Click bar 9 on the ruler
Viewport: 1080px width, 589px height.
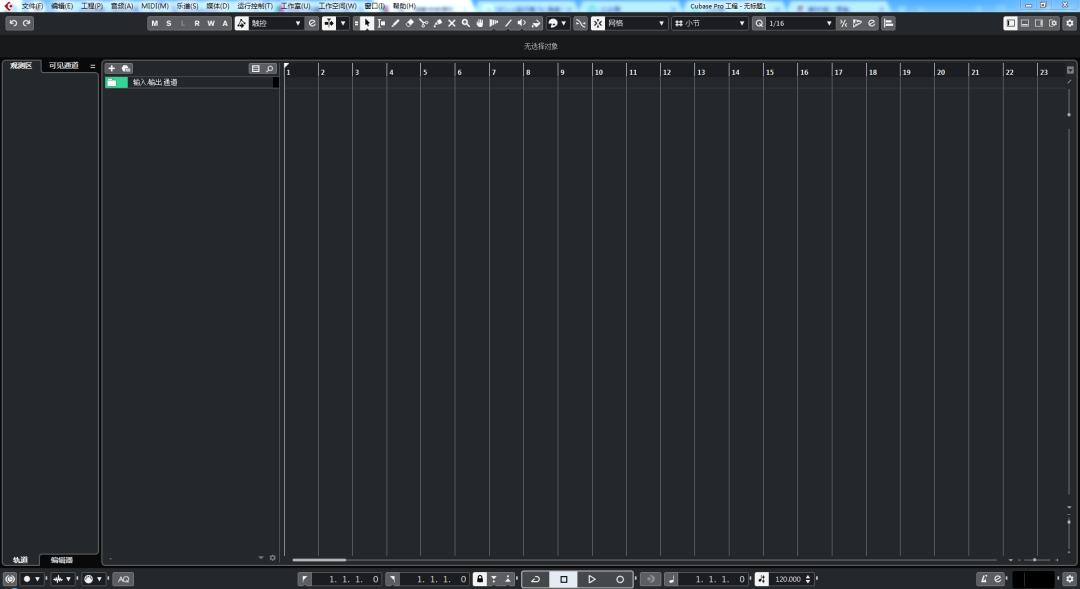click(x=562, y=72)
